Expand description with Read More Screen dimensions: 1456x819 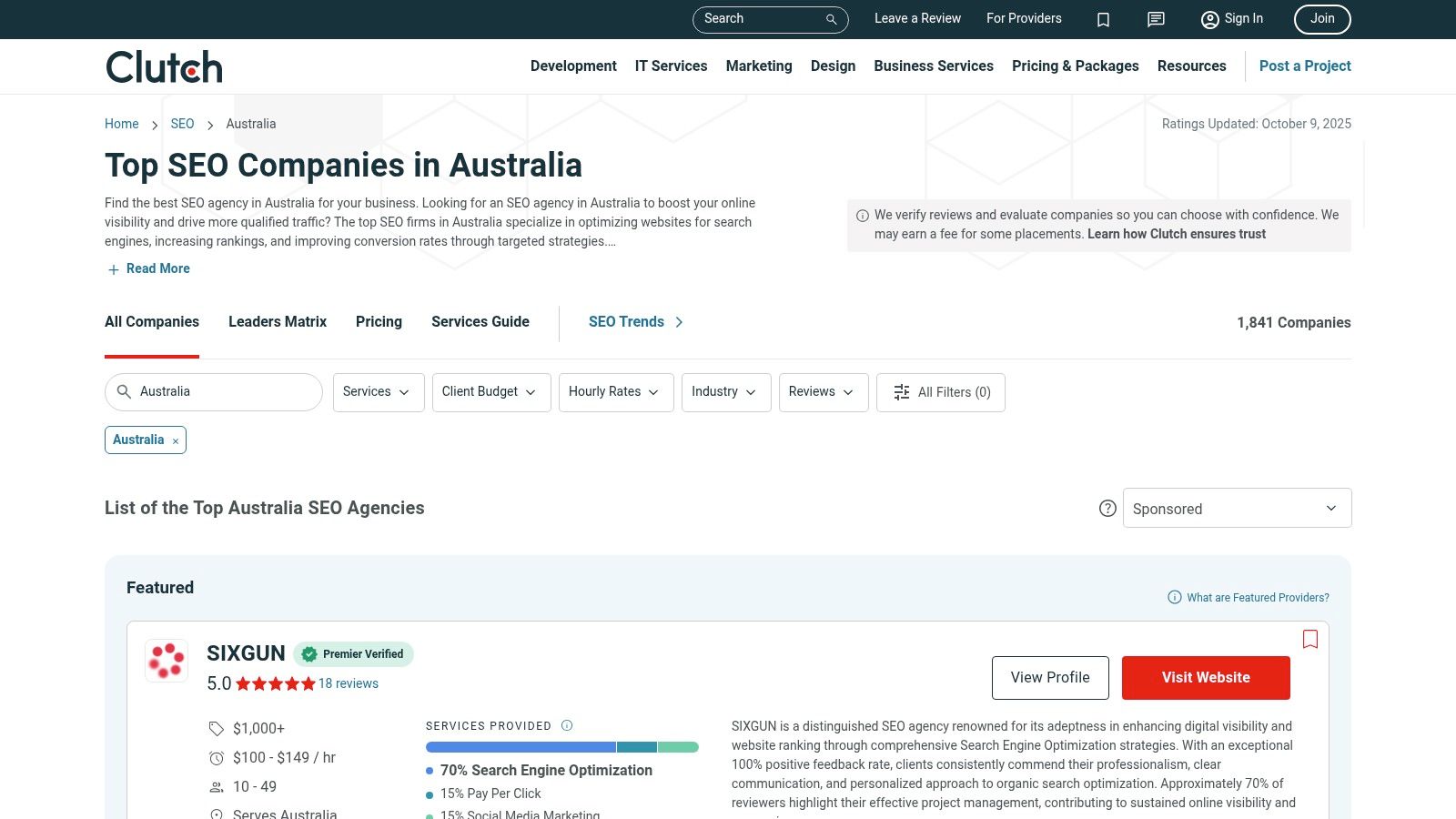click(x=149, y=268)
